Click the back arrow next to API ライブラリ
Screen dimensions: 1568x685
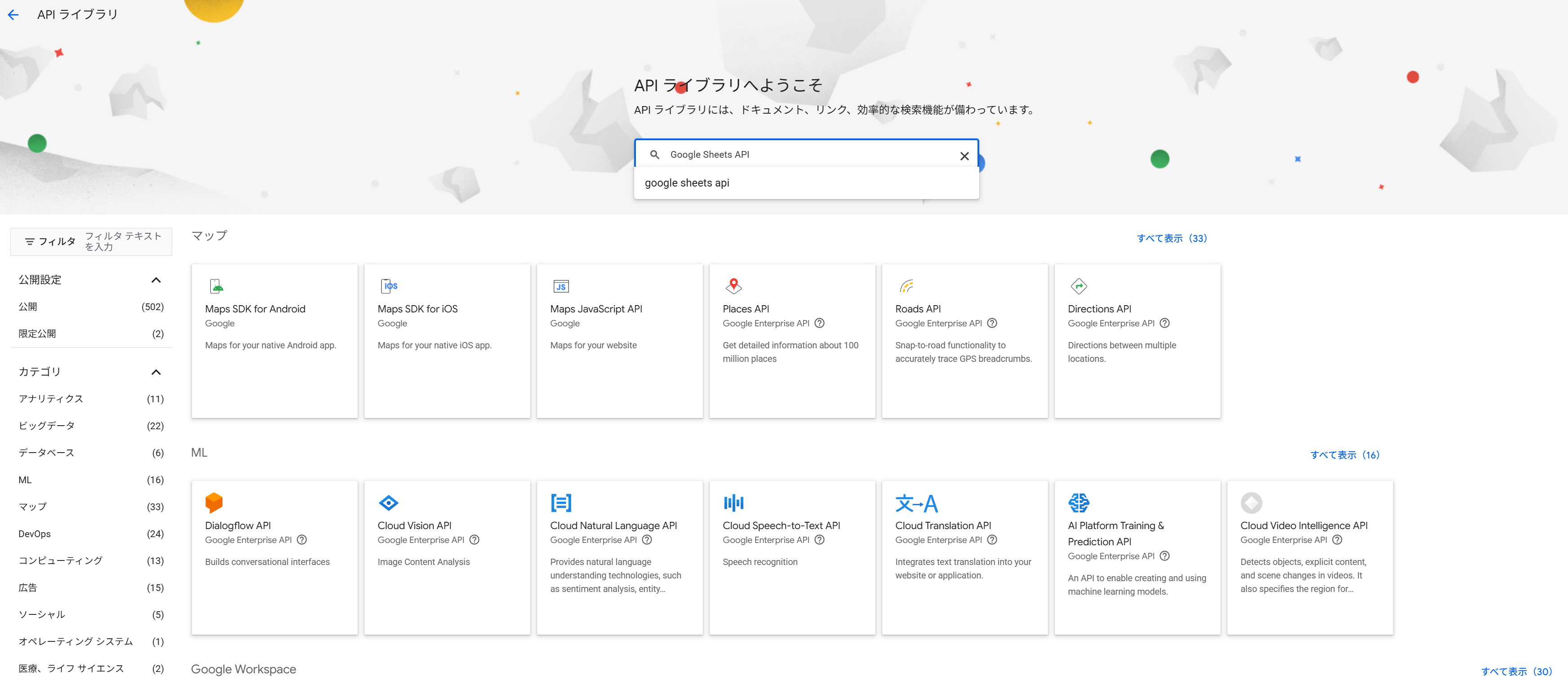pos(13,15)
